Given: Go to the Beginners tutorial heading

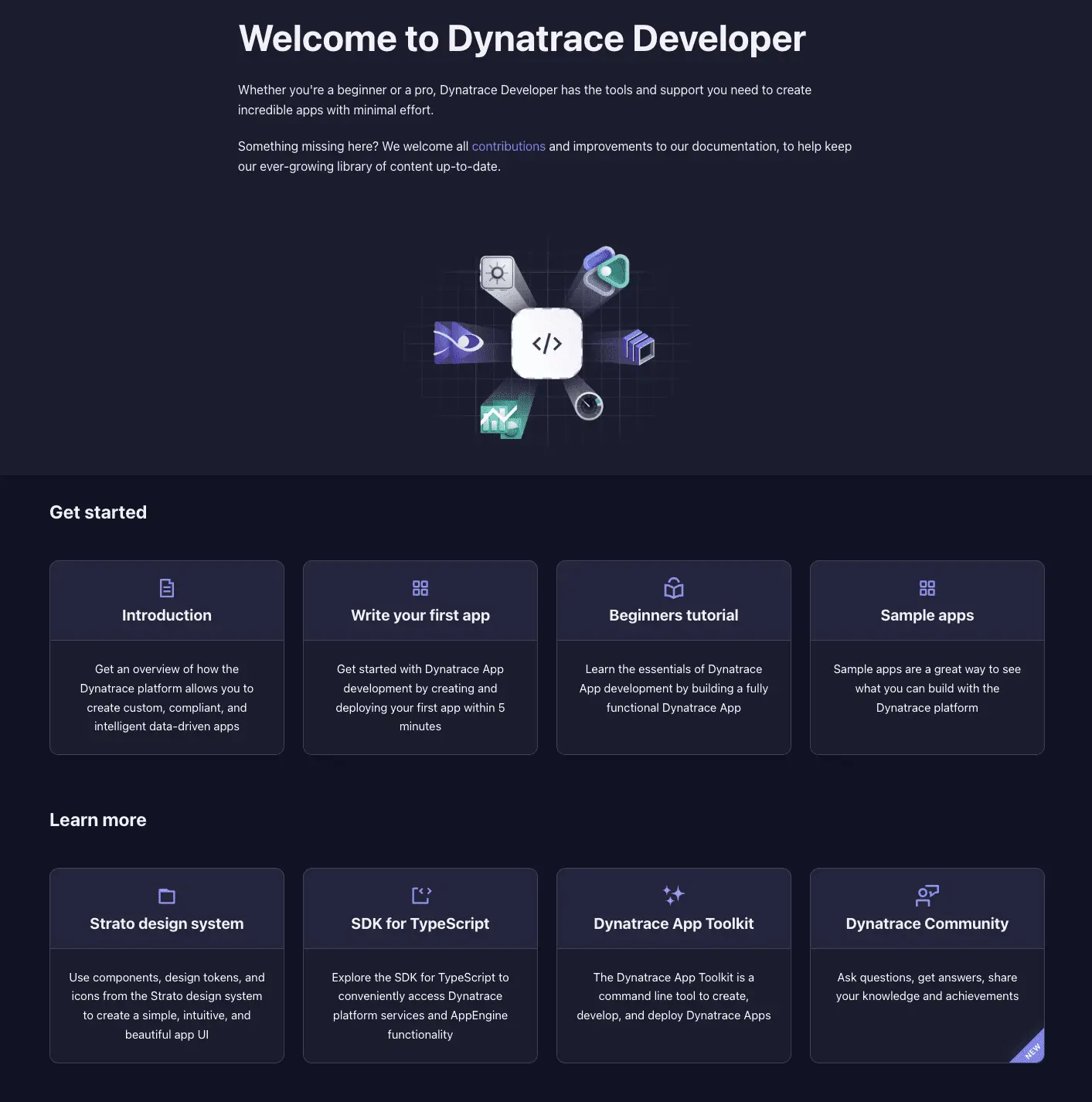Looking at the screenshot, I should [x=674, y=615].
